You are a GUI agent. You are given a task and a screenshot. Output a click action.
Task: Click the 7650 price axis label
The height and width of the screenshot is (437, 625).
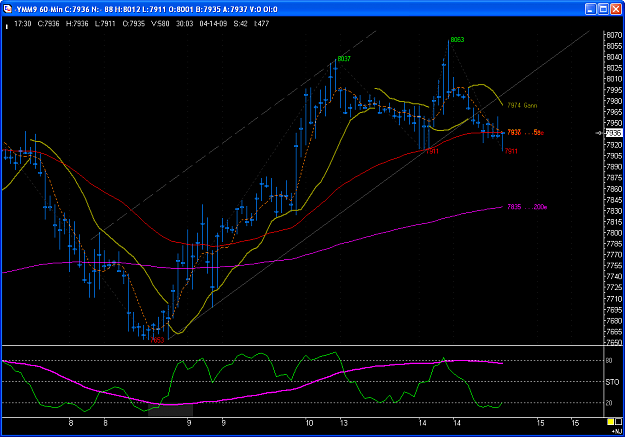tap(614, 342)
